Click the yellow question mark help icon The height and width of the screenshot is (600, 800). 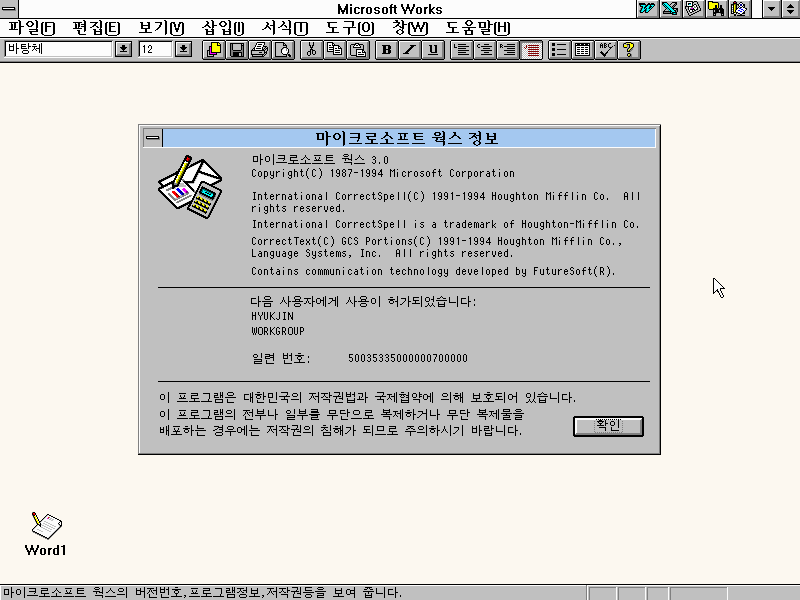coord(629,49)
